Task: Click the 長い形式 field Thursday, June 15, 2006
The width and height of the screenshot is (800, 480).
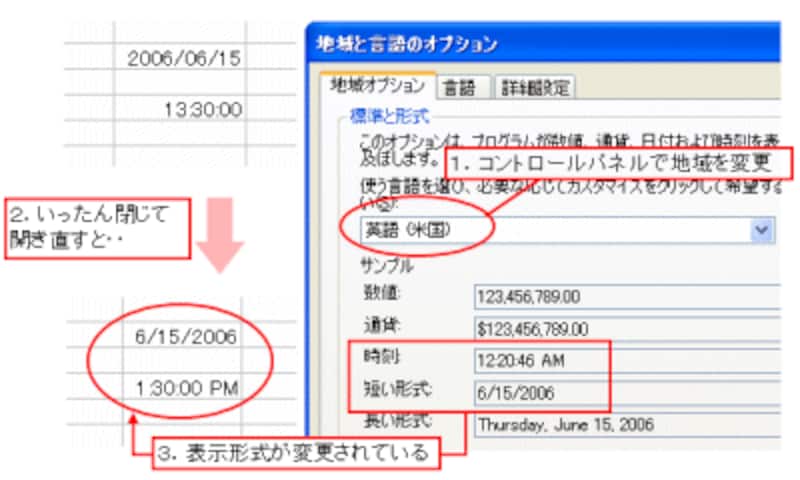Action: tap(625, 424)
